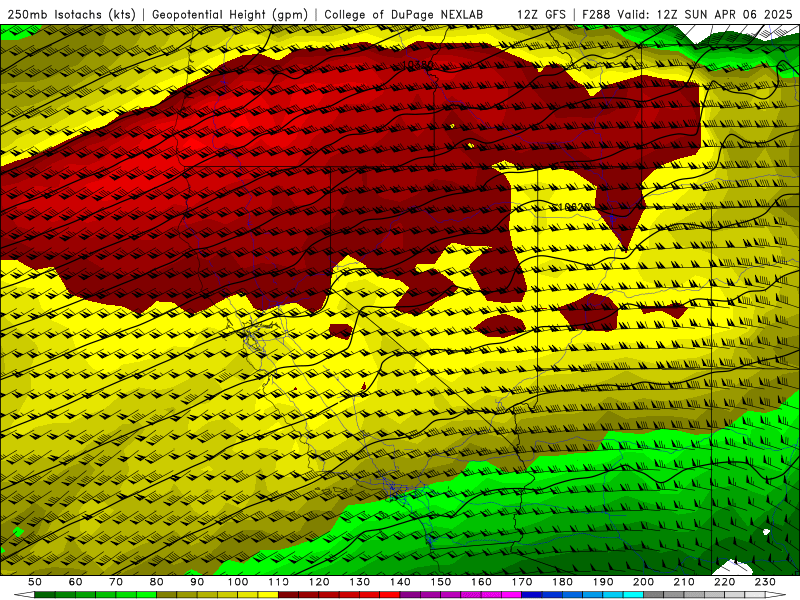This screenshot has height=600, width=800.
Task: Click the "F288 Valid: 12Z SUN APR 06 2025" text
Action: coord(687,15)
